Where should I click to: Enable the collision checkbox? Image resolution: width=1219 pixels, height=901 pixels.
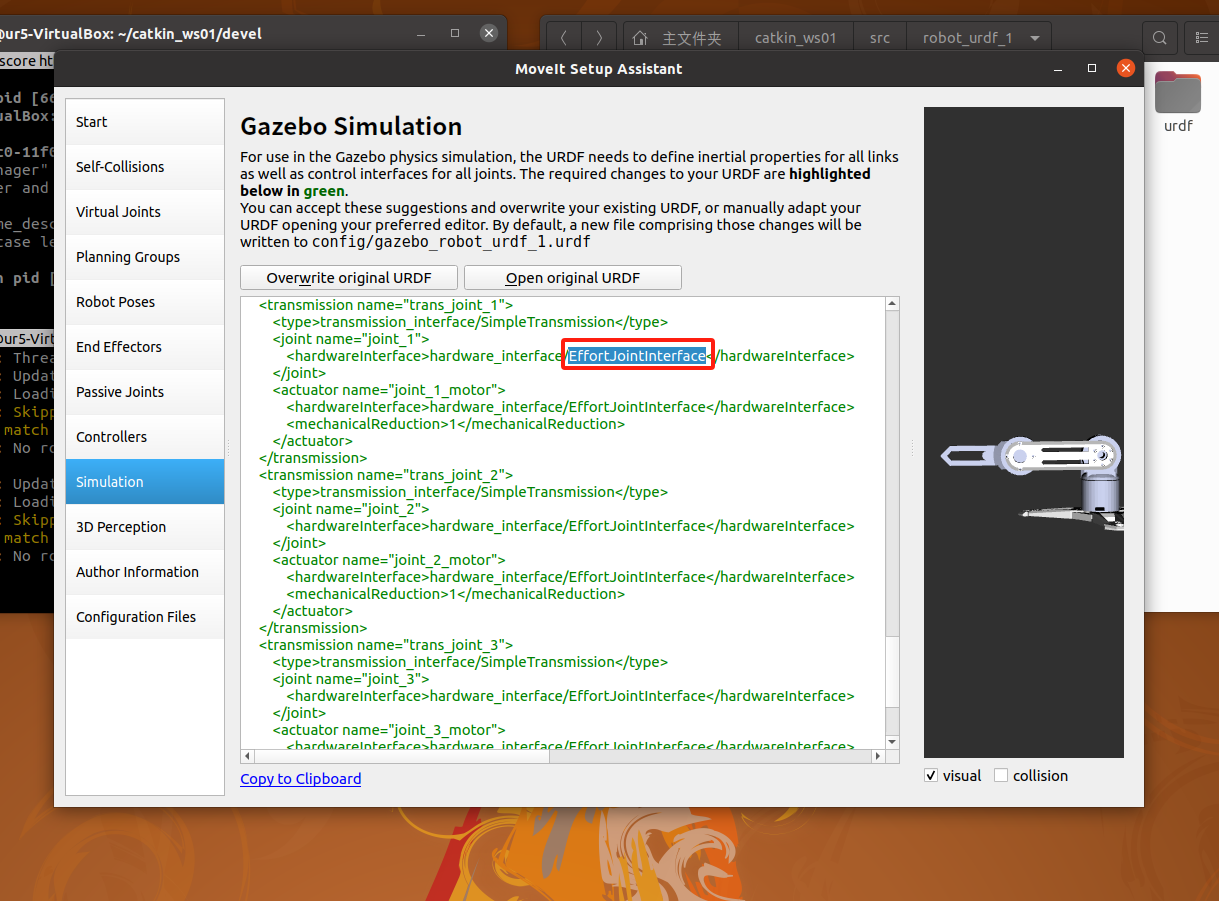[1001, 776]
